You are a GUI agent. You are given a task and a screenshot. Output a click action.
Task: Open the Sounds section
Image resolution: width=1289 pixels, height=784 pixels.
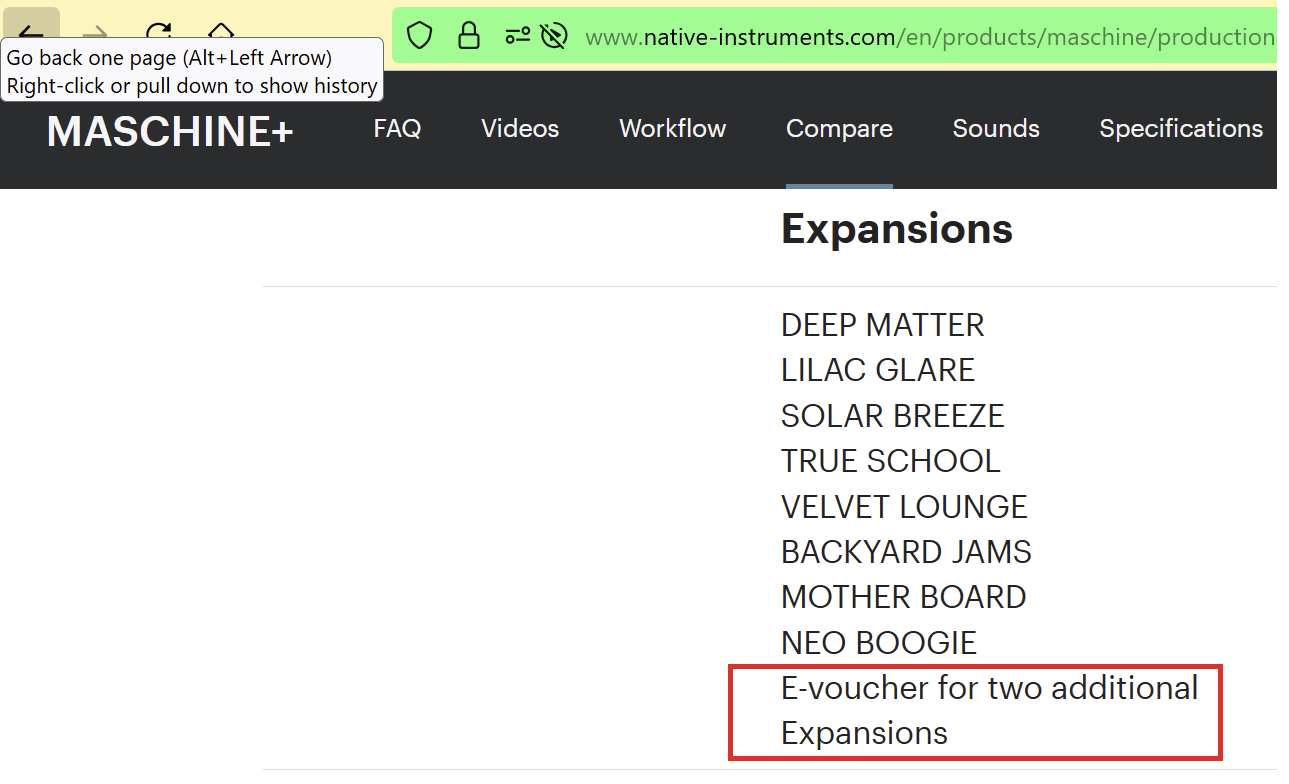(x=996, y=129)
